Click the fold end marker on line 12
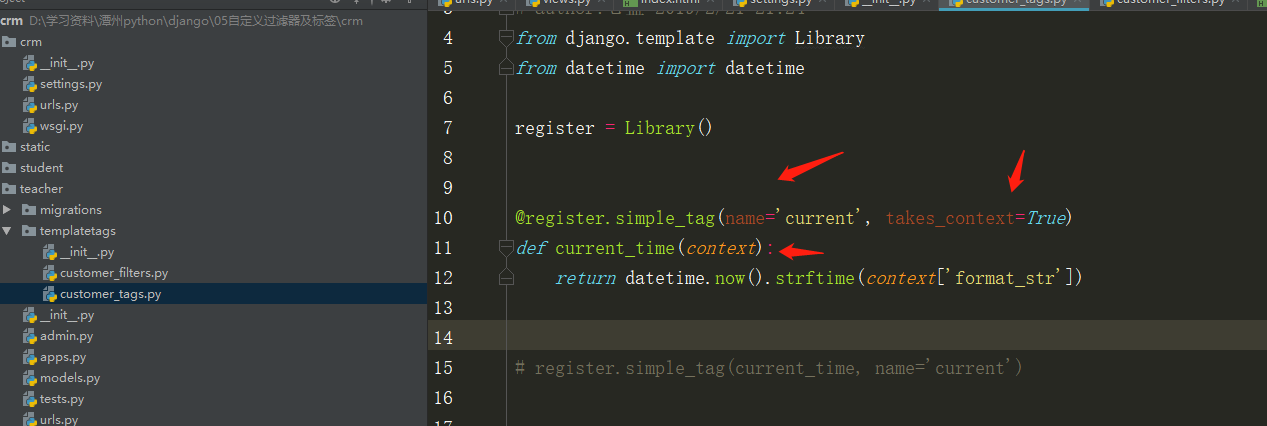 pyautogui.click(x=506, y=278)
